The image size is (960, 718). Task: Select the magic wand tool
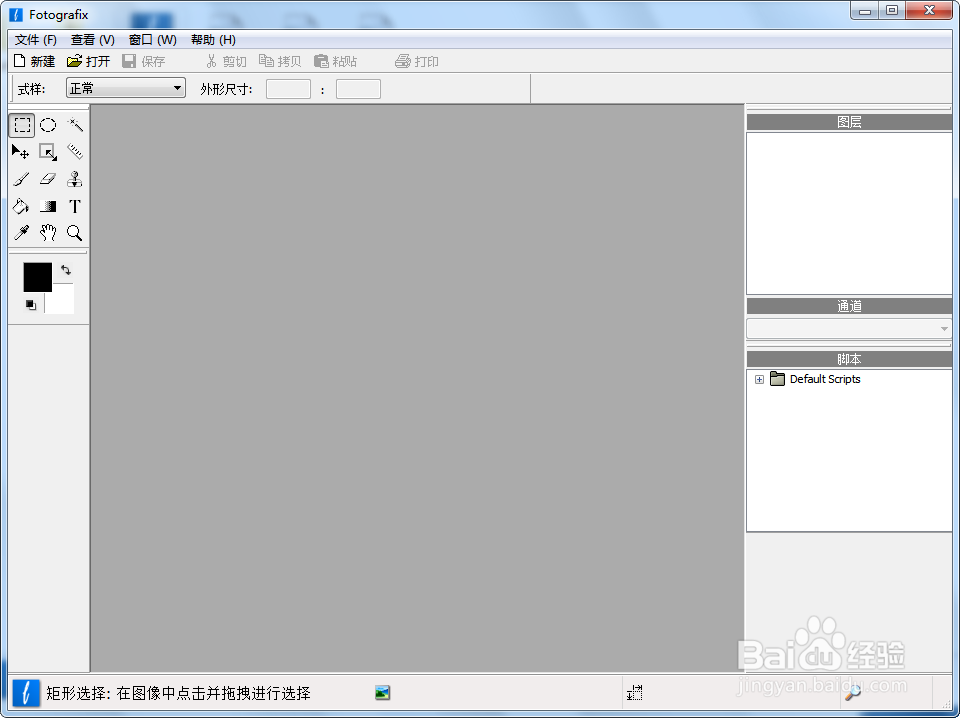[75, 125]
